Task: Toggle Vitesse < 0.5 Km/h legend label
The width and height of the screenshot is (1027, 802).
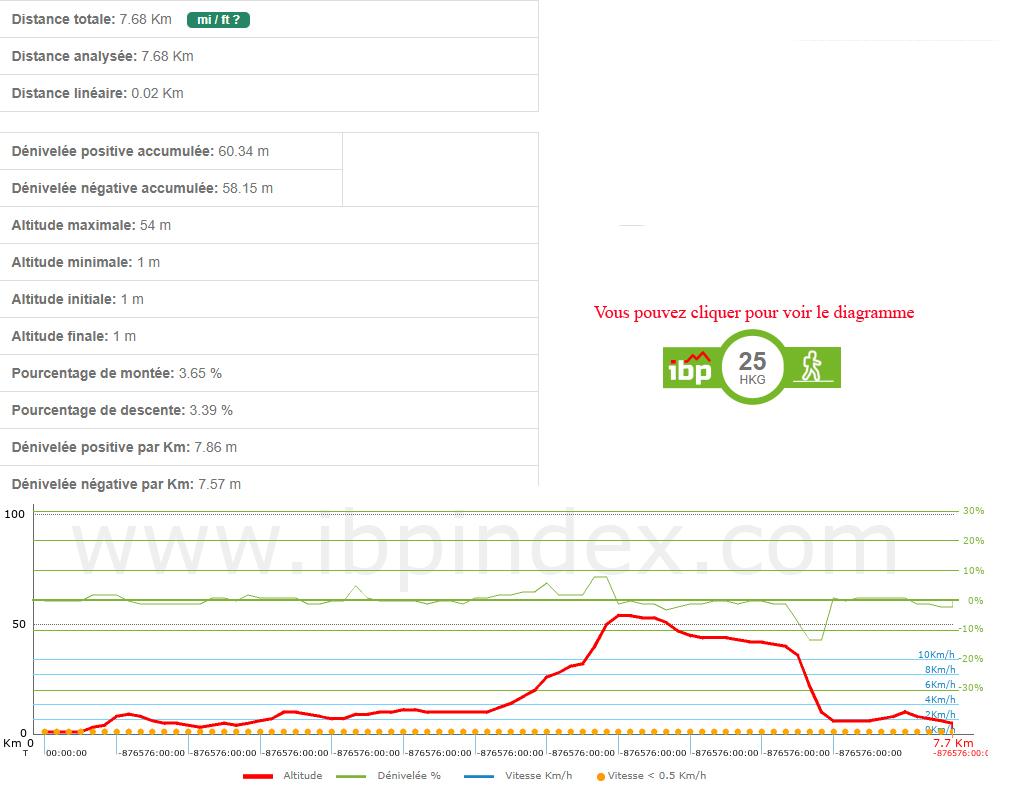Action: (657, 776)
